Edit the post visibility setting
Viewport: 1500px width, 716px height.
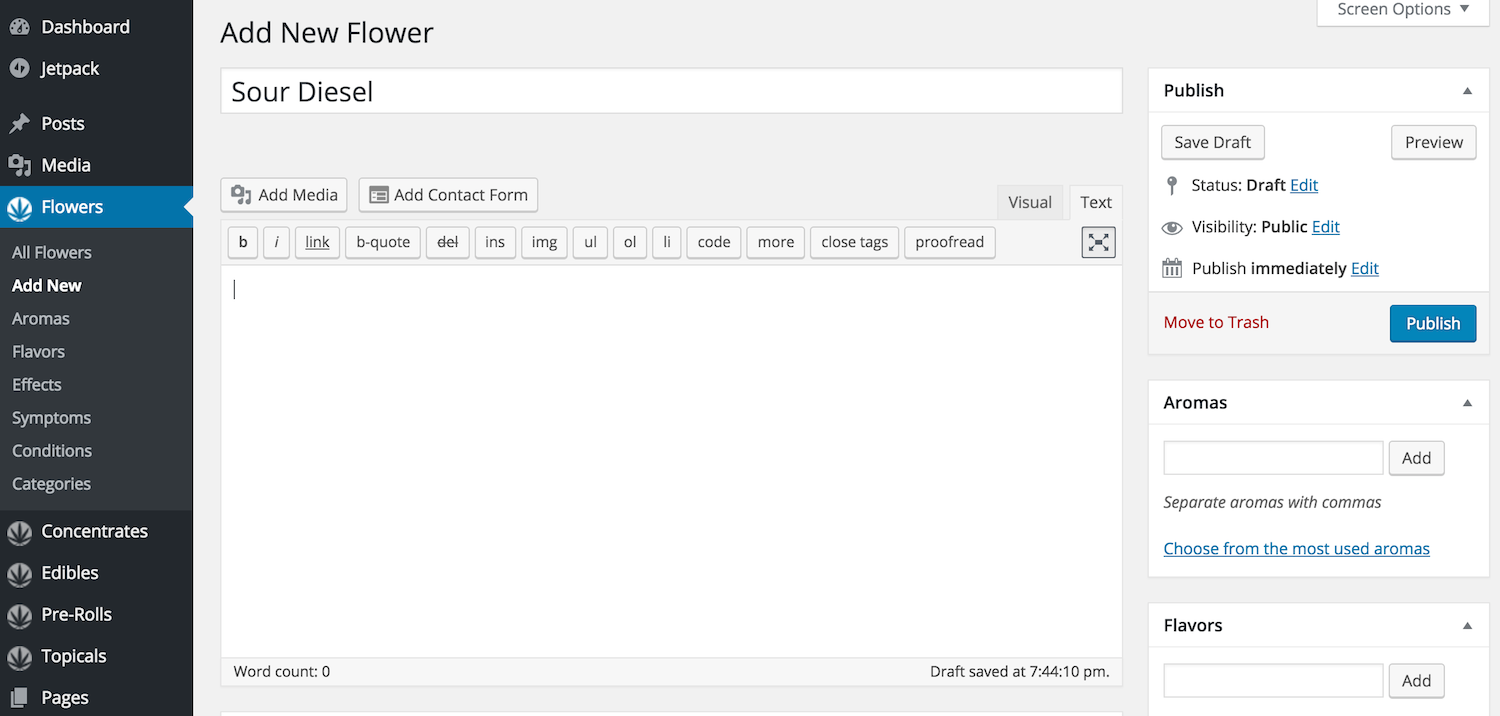tap(1325, 227)
